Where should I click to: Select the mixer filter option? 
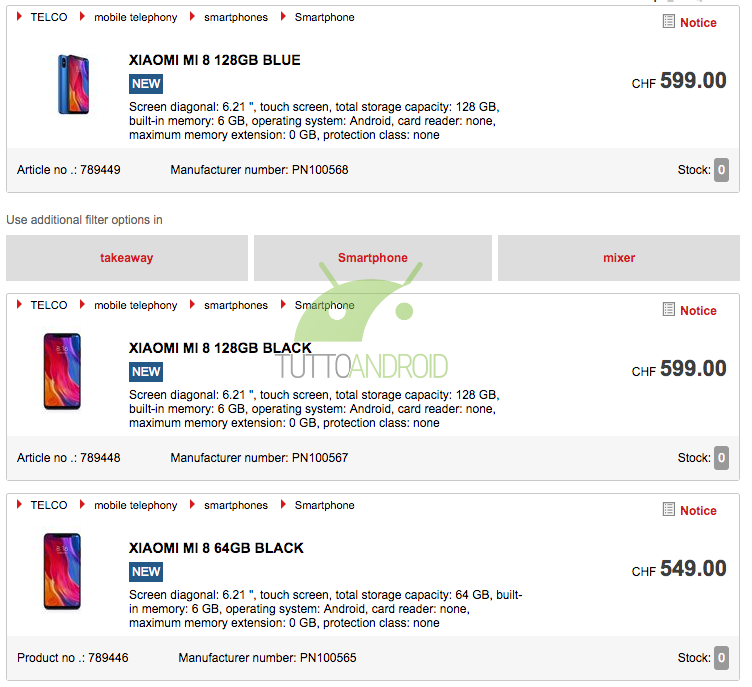(619, 258)
